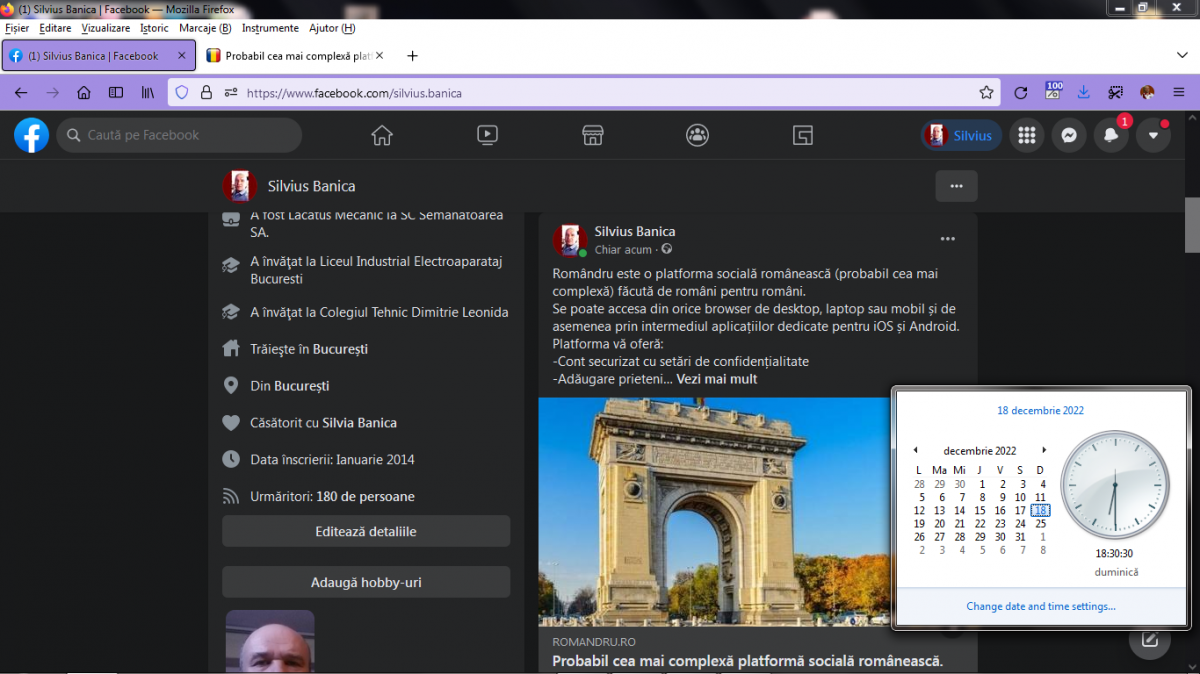Open Facebook Marketplace icon
1200x674 pixels.
[x=593, y=135]
